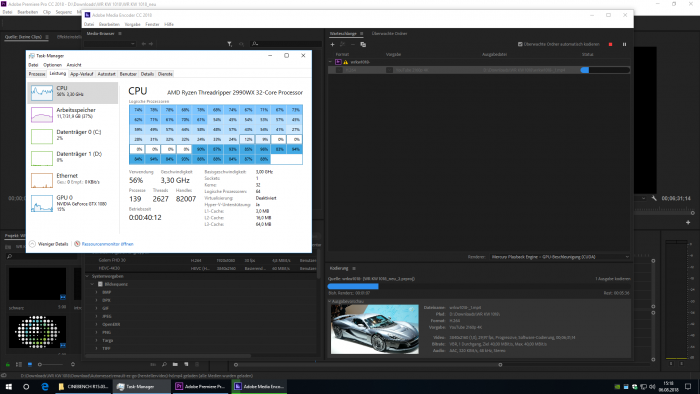The width and height of the screenshot is (700, 394).
Task: Click the filter funnel icon in Media-Browser
Action: 229,44
